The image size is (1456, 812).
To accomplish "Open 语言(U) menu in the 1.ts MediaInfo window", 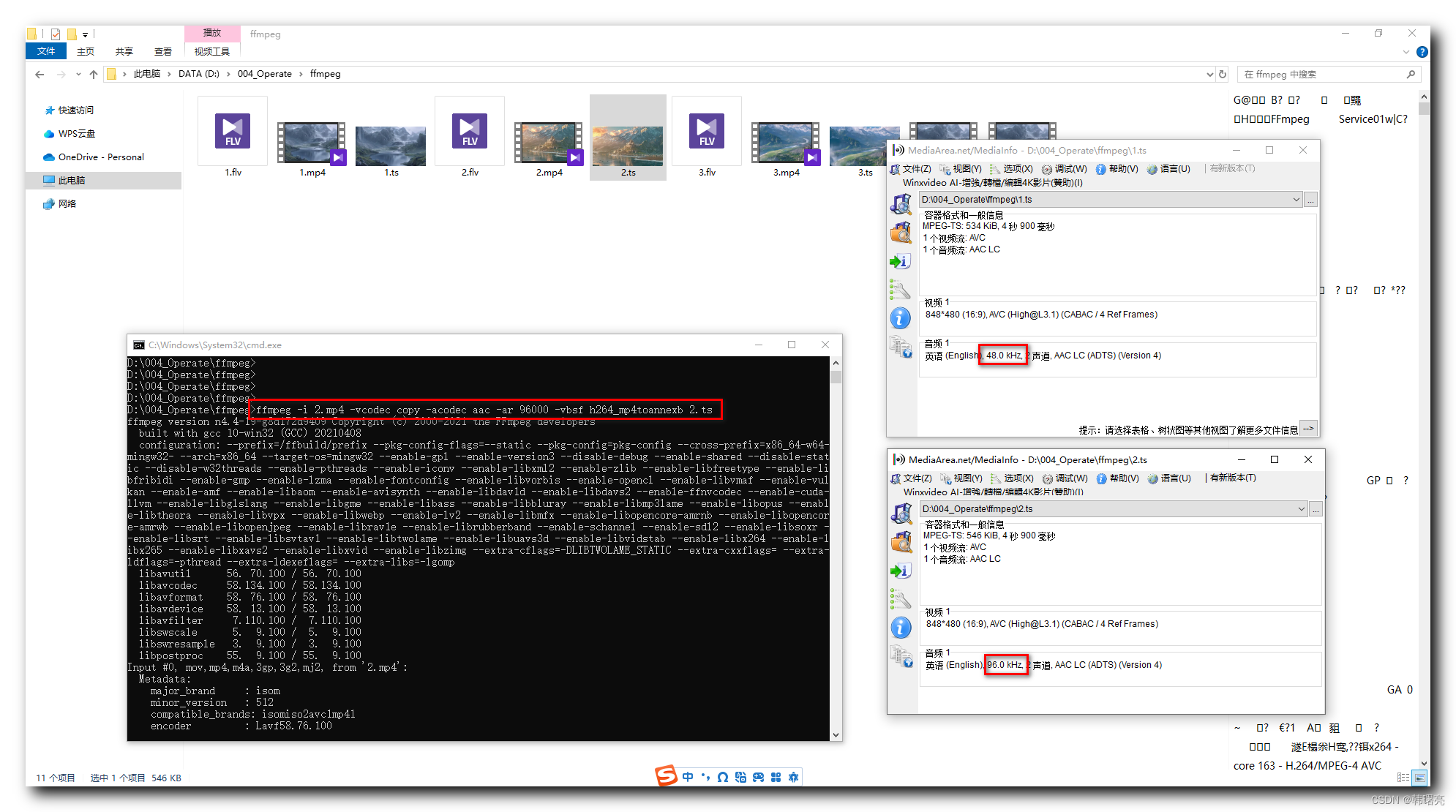I will click(1168, 169).
